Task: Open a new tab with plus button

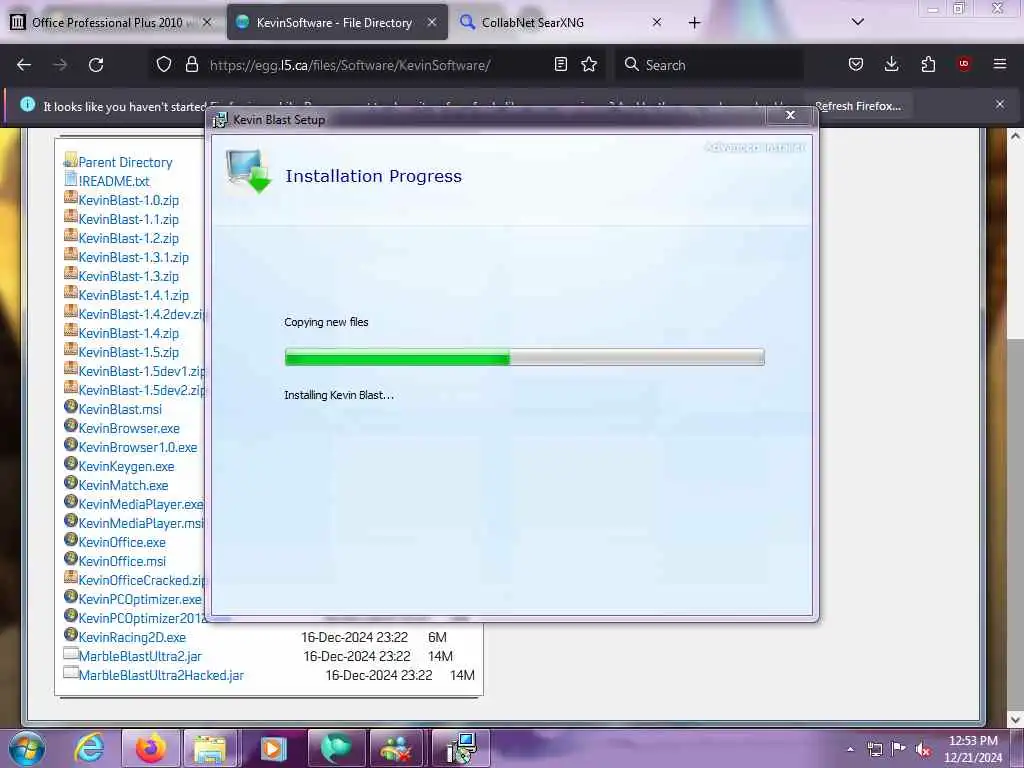Action: [x=694, y=23]
